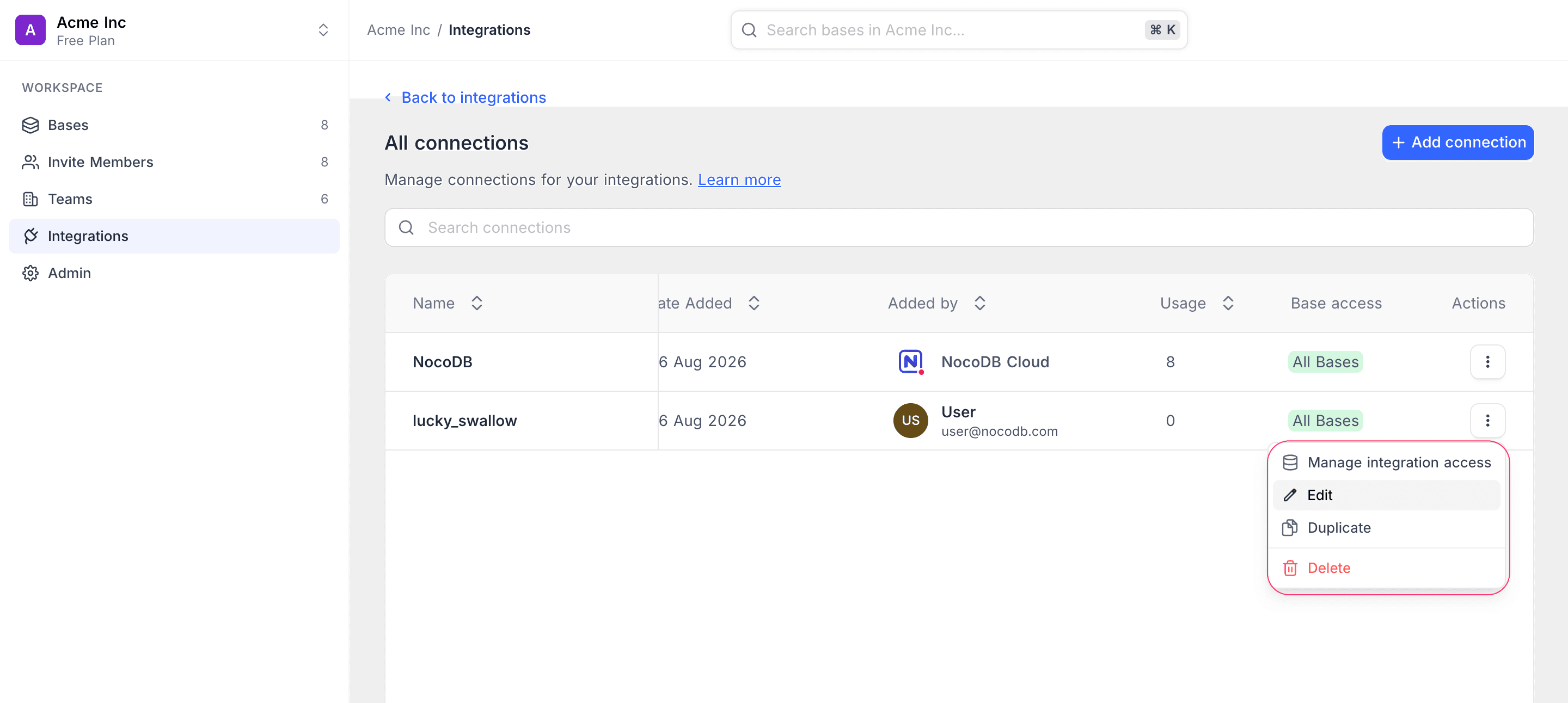
Task: Click the Integrations breadcrumb
Action: [x=489, y=30]
